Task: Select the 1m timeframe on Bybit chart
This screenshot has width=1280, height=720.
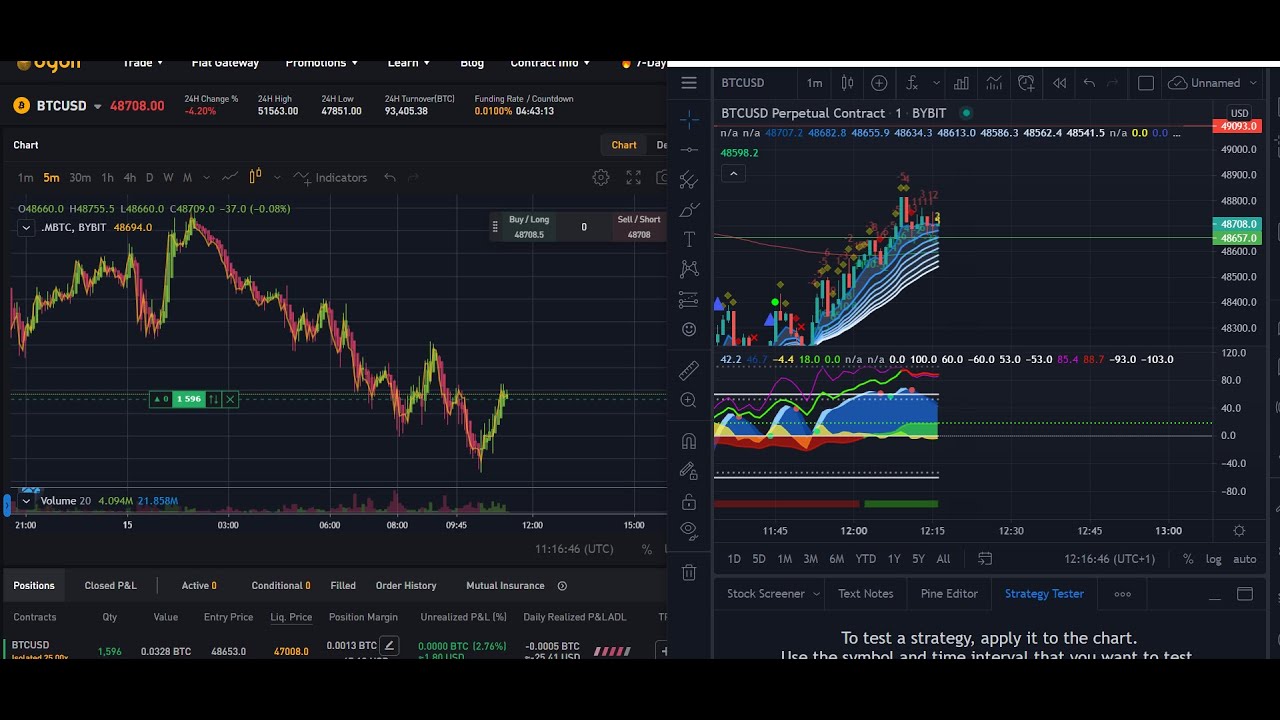Action: tap(25, 178)
